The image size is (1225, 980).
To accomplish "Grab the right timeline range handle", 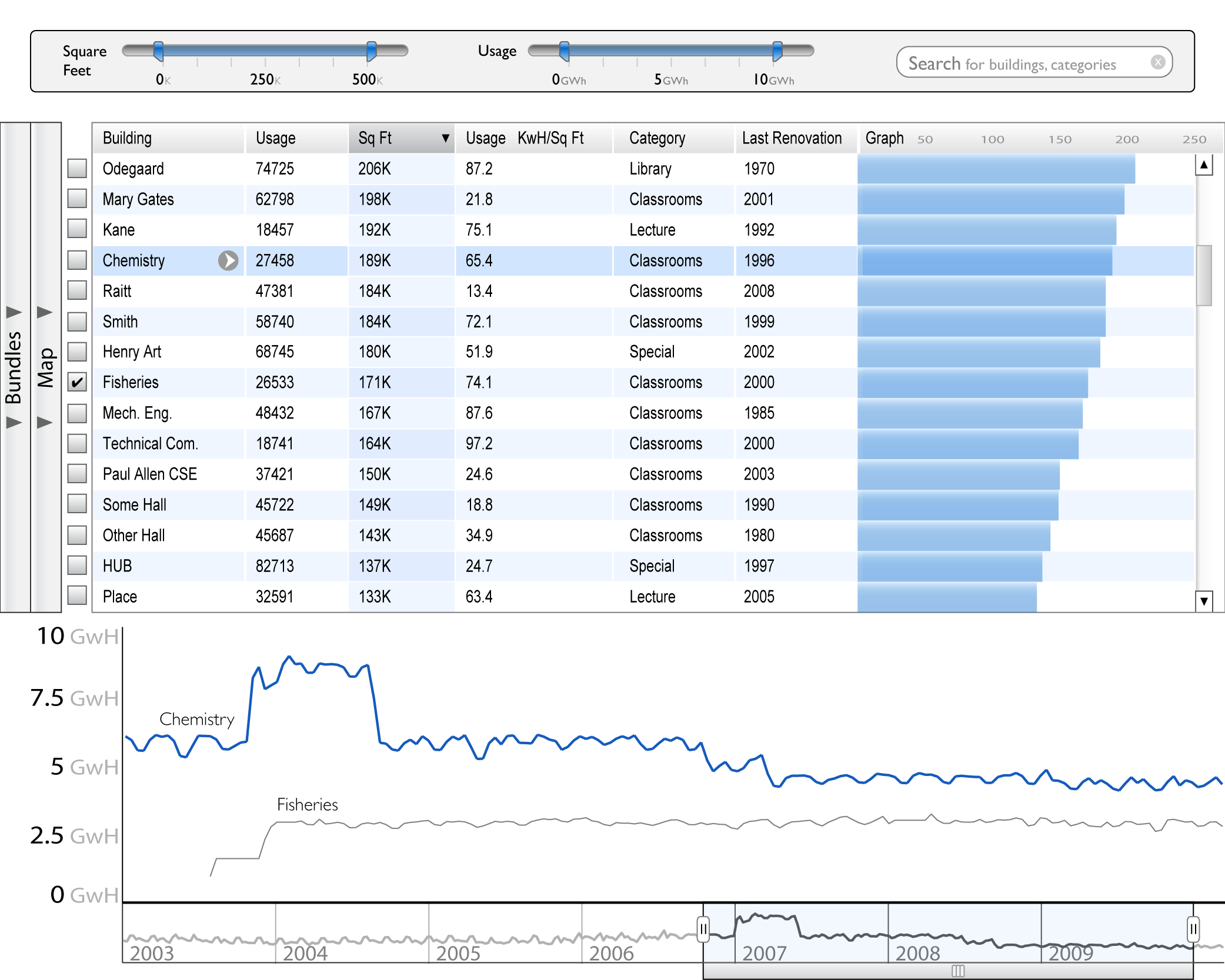I will 1193,929.
